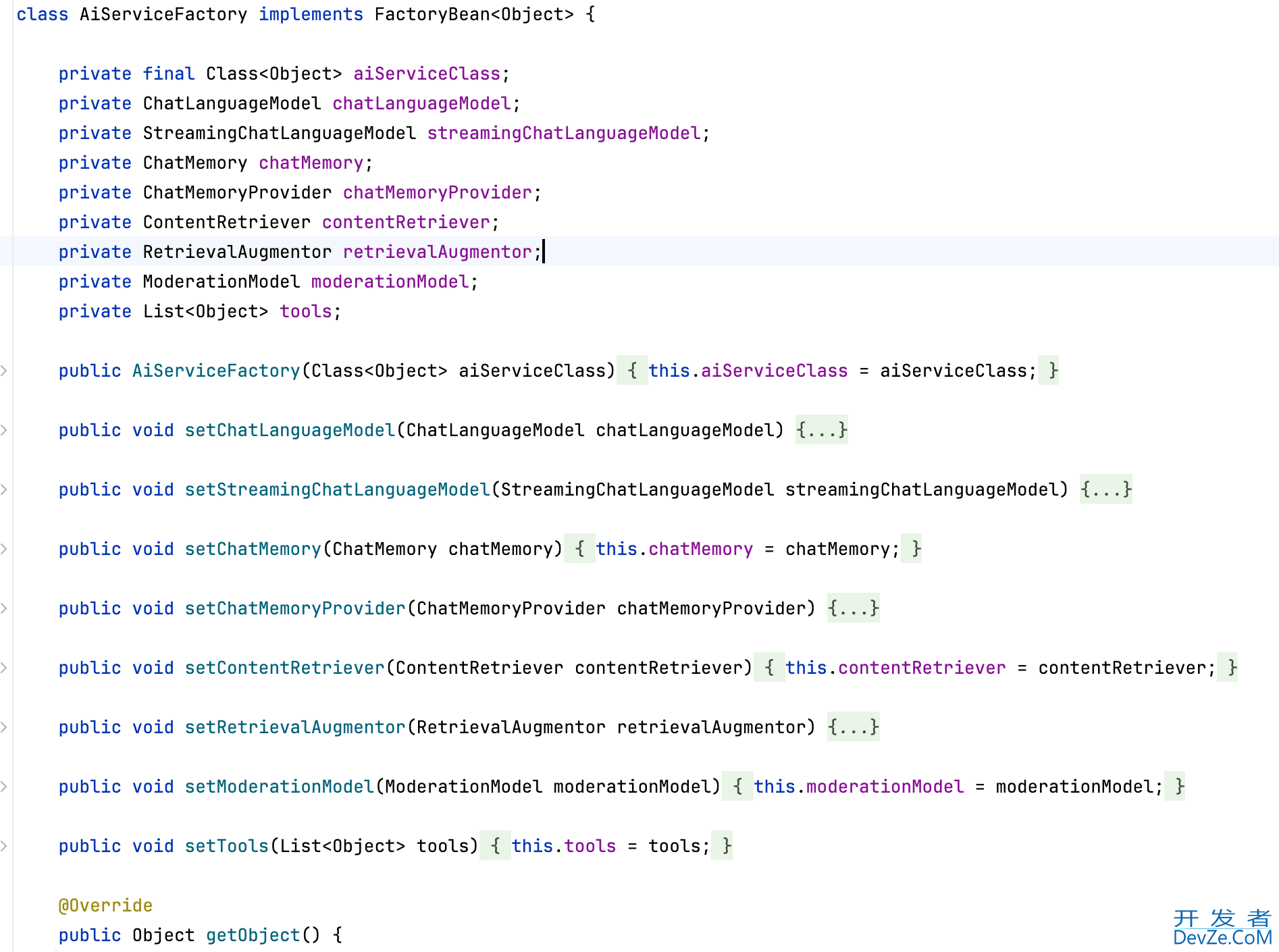Click the StreamingChatLanguageModel field type
This screenshot has width=1279, height=952.
pyautogui.click(x=280, y=133)
